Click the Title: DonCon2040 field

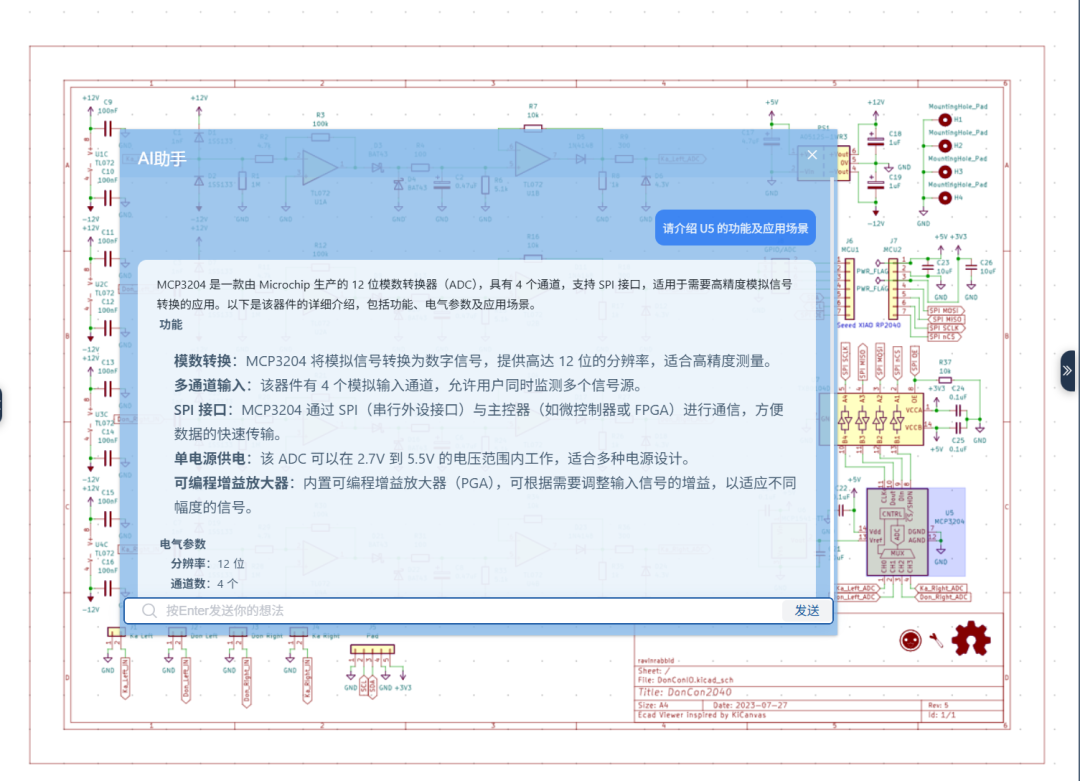point(685,692)
